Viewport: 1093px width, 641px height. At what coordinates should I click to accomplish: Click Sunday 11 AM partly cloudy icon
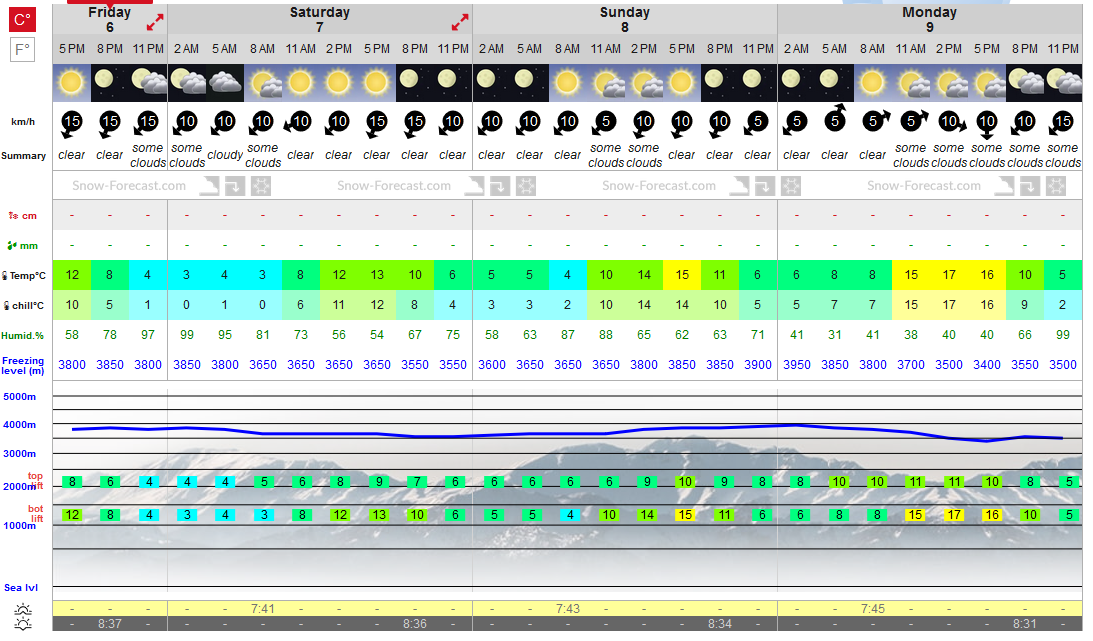click(606, 83)
